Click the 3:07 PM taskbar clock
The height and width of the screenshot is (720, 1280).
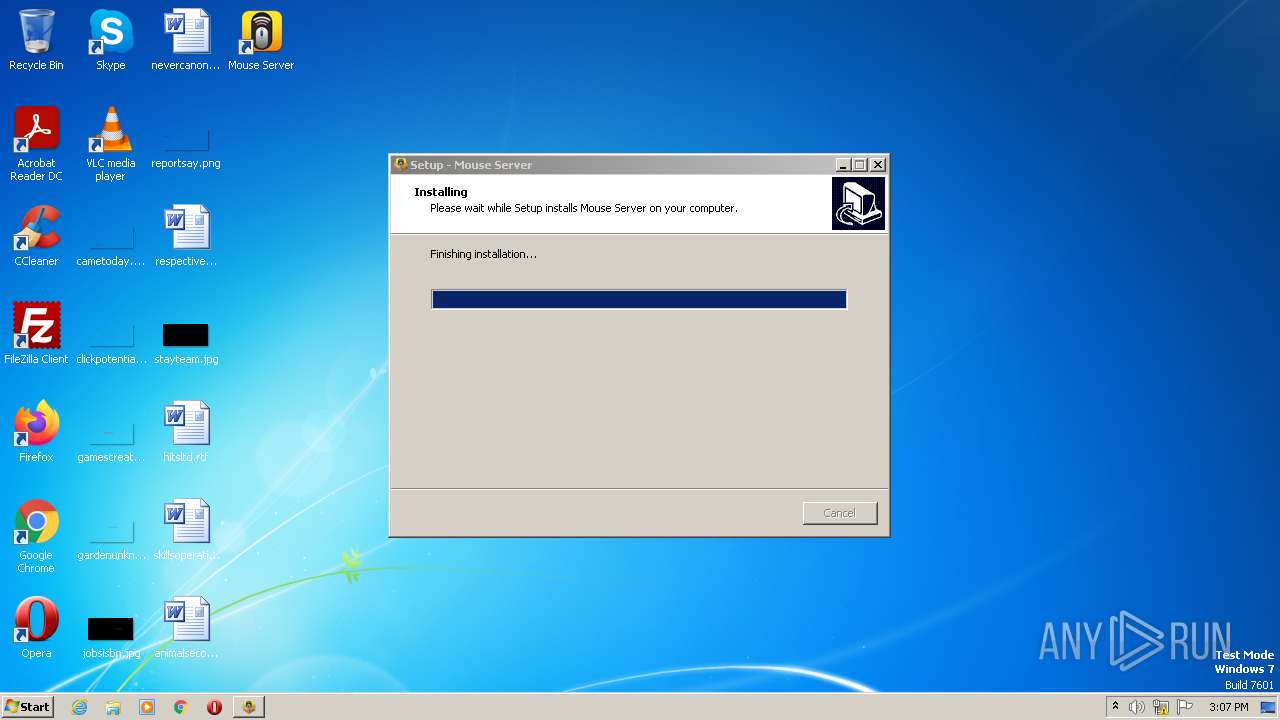click(1228, 707)
